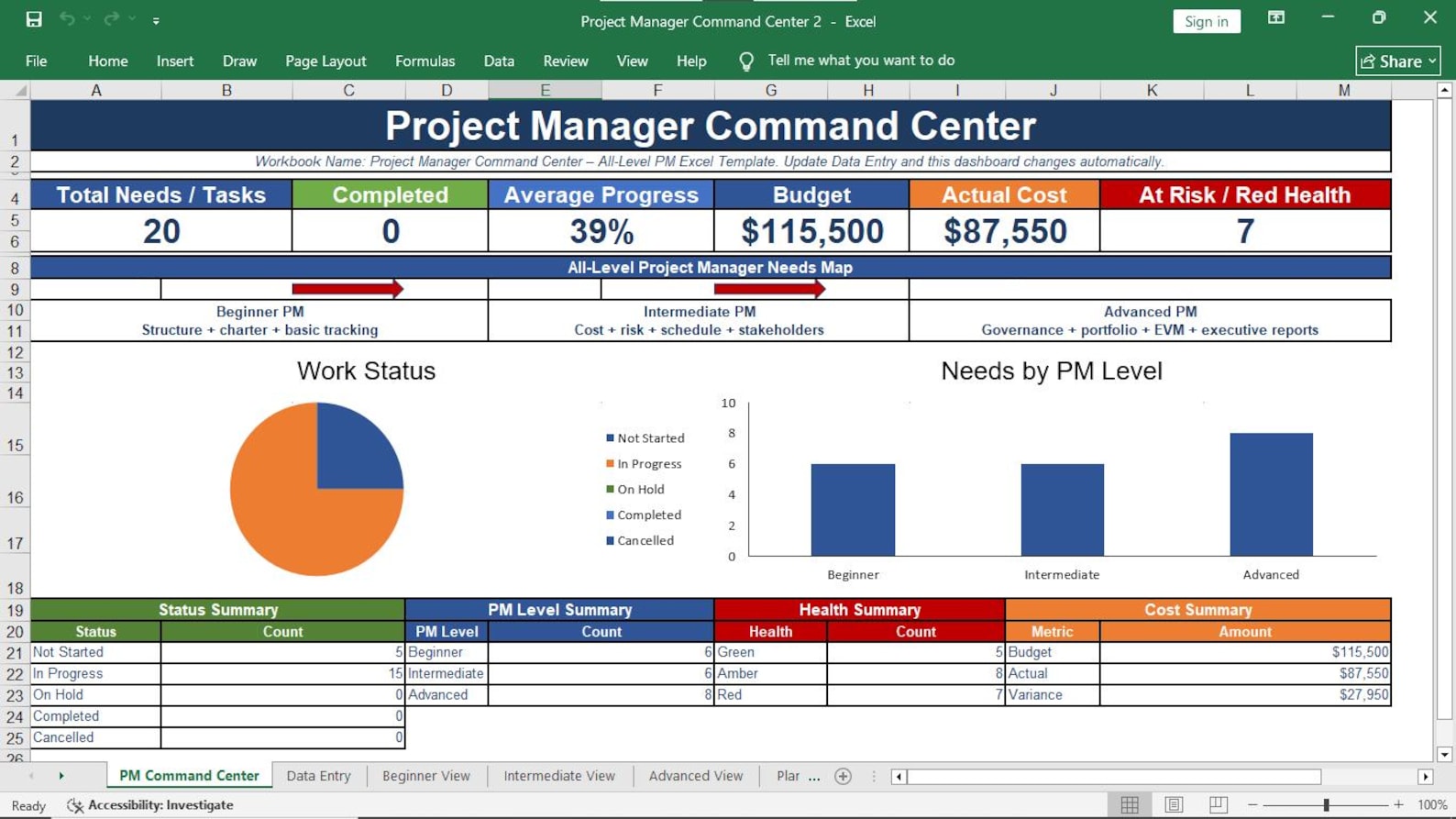Open Customize Quick Access Toolbar dropdown

pos(156,20)
